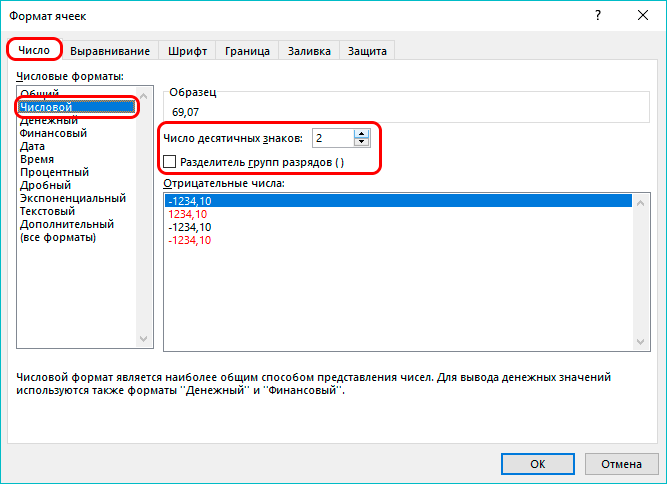Select Числовой format in list
The height and width of the screenshot is (484, 667).
coord(77,107)
